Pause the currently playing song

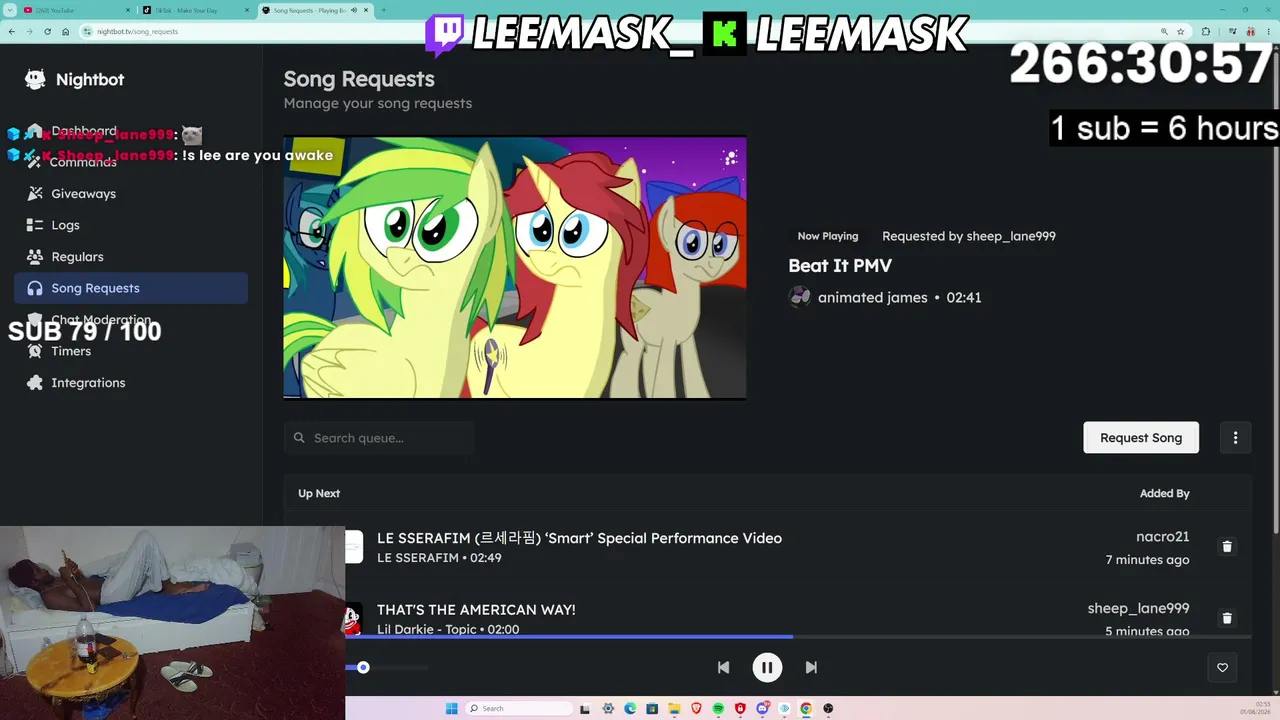[767, 667]
